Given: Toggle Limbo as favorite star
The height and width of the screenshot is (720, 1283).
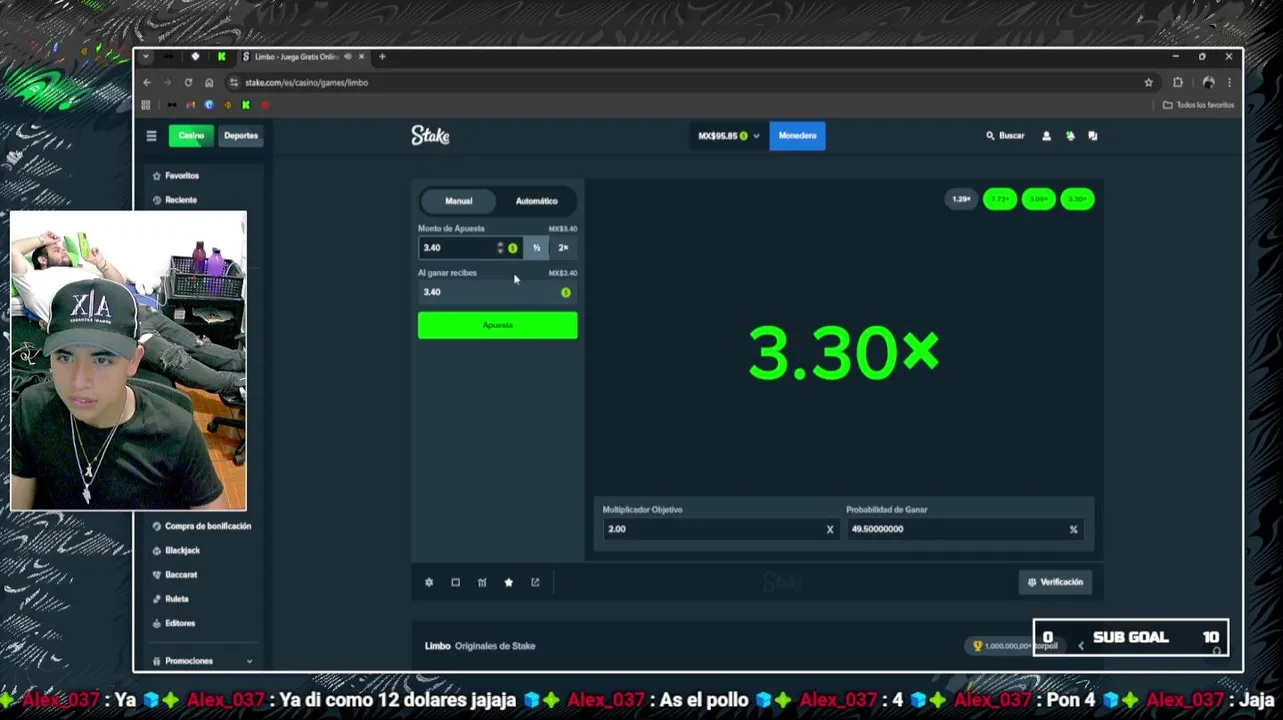Looking at the screenshot, I should (508, 582).
